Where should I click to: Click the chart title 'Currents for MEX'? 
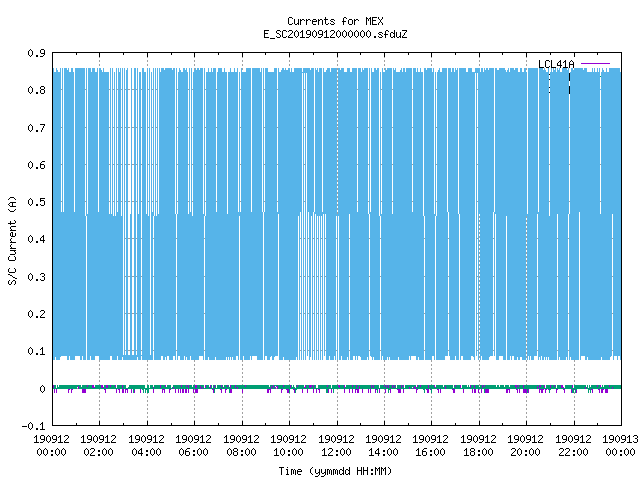pos(335,21)
